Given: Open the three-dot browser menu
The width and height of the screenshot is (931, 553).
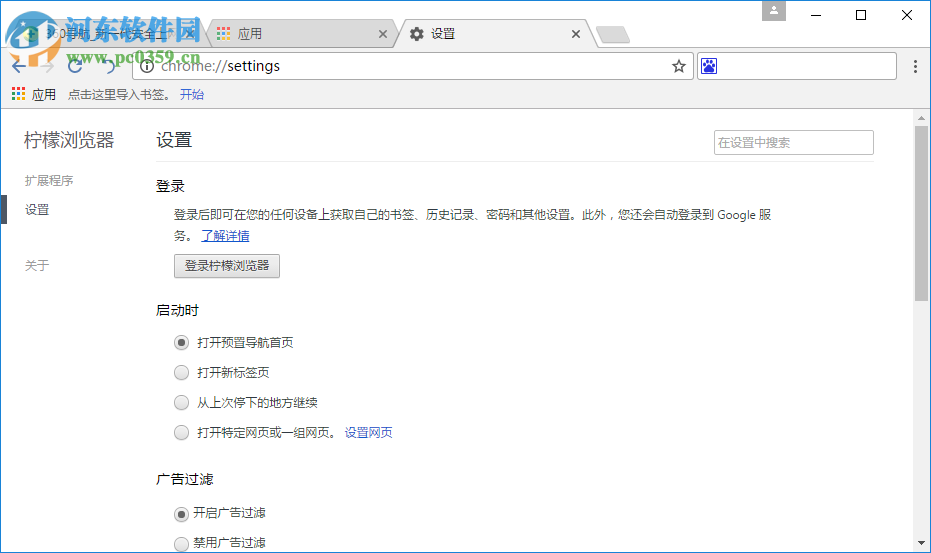Looking at the screenshot, I should click(x=915, y=66).
